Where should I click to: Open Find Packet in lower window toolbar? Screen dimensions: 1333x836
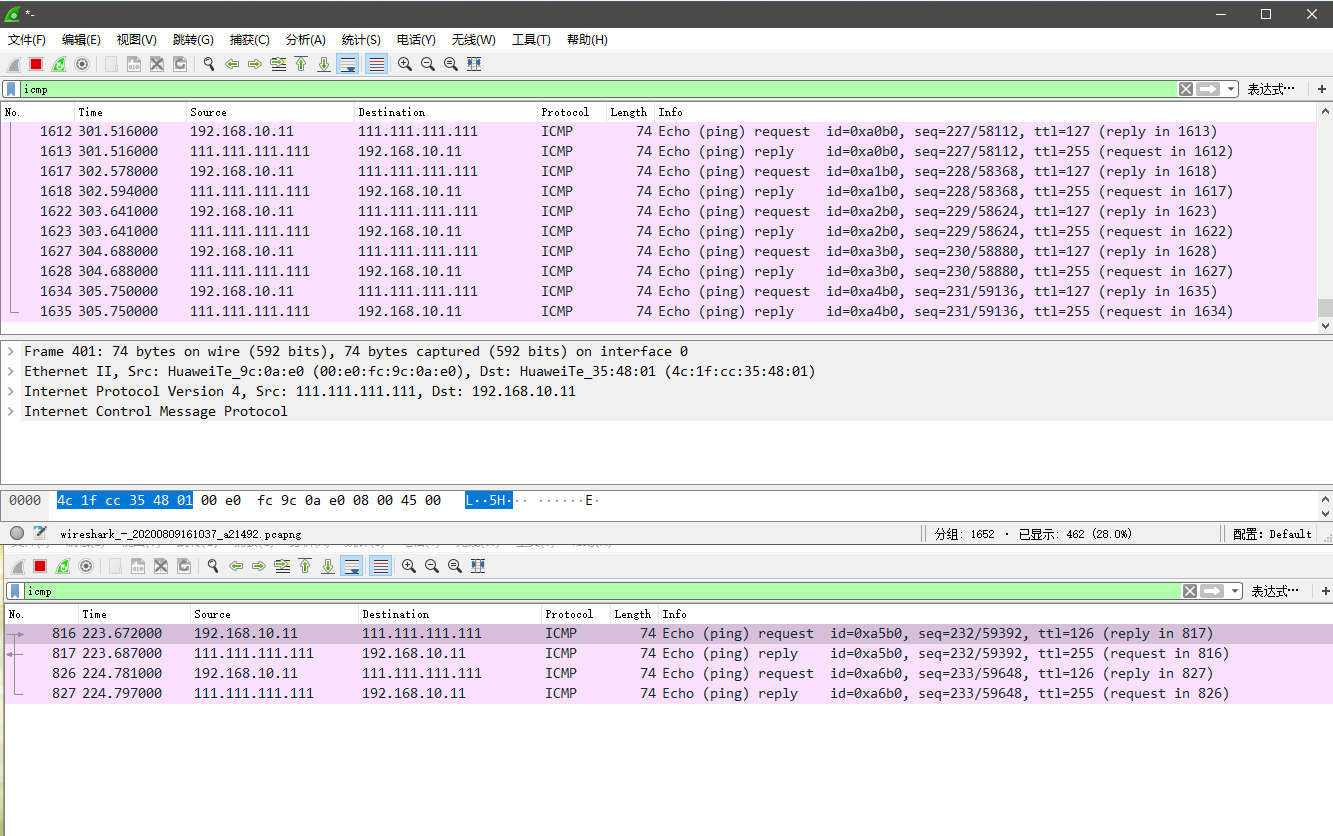pos(213,566)
